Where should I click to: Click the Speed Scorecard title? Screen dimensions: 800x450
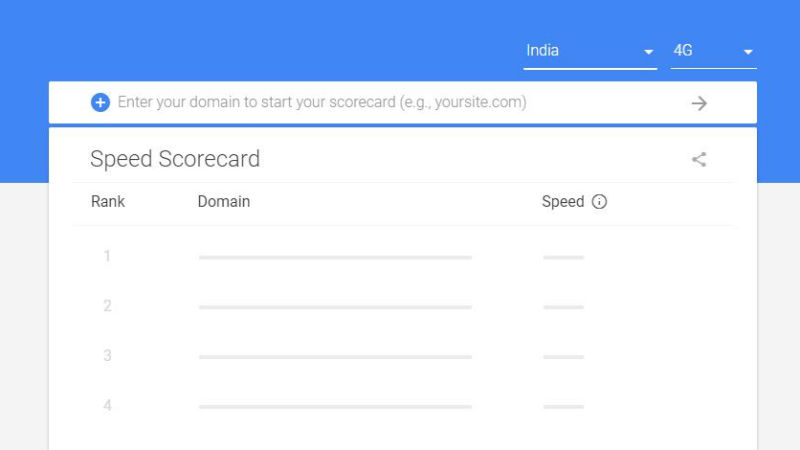(x=175, y=159)
